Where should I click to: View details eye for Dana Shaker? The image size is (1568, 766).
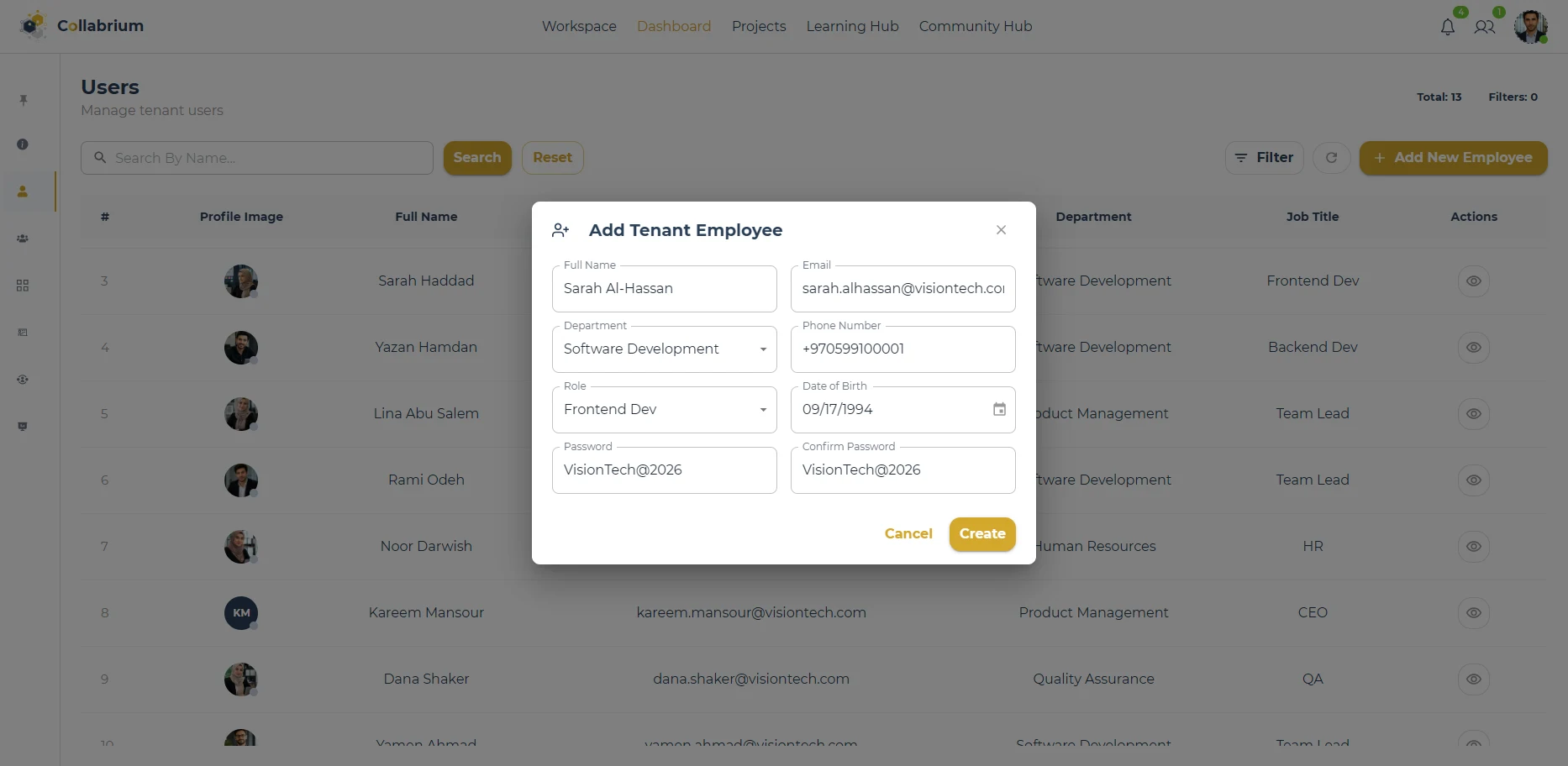pyautogui.click(x=1473, y=679)
